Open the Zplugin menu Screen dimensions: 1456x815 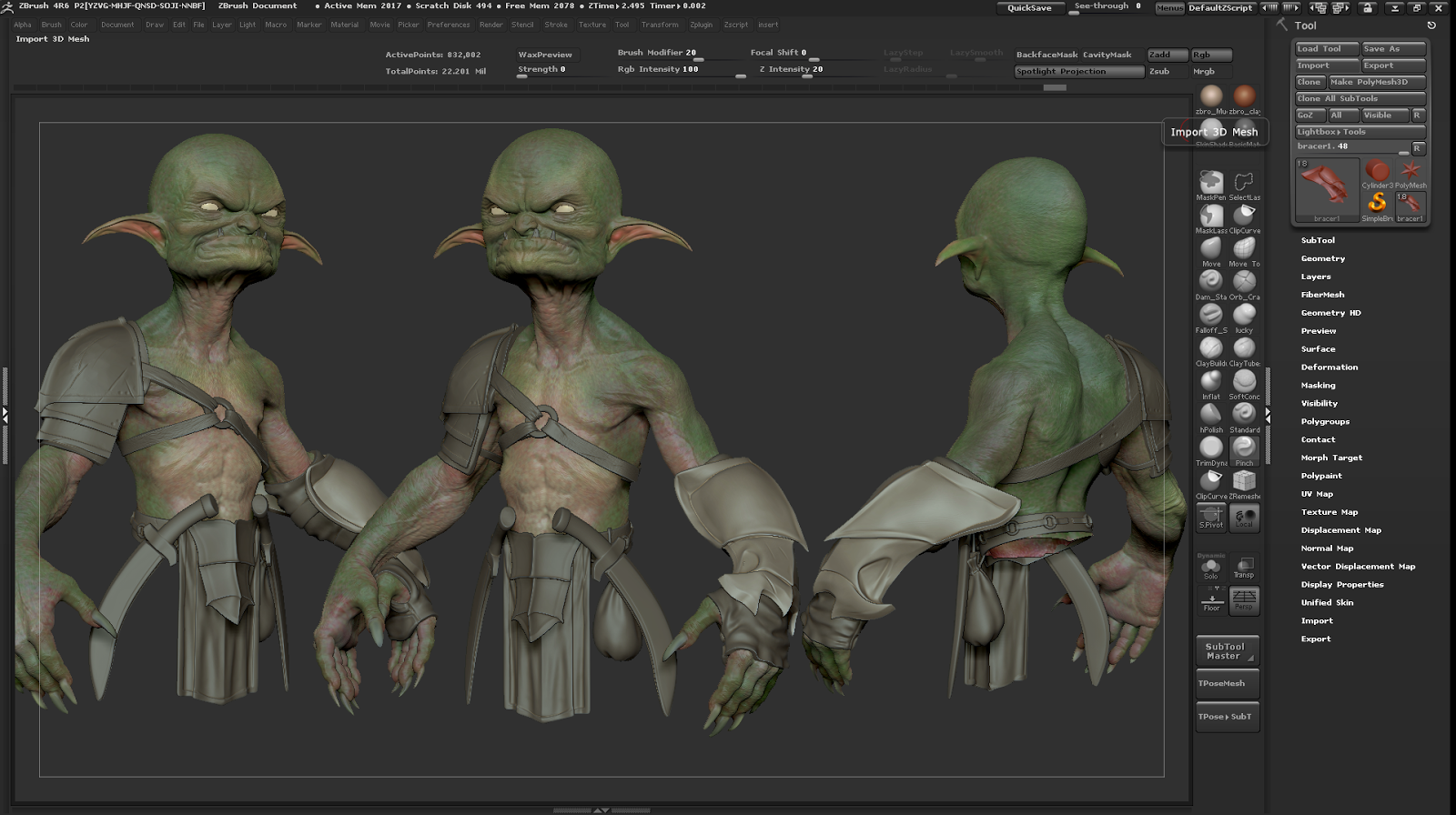click(x=702, y=25)
